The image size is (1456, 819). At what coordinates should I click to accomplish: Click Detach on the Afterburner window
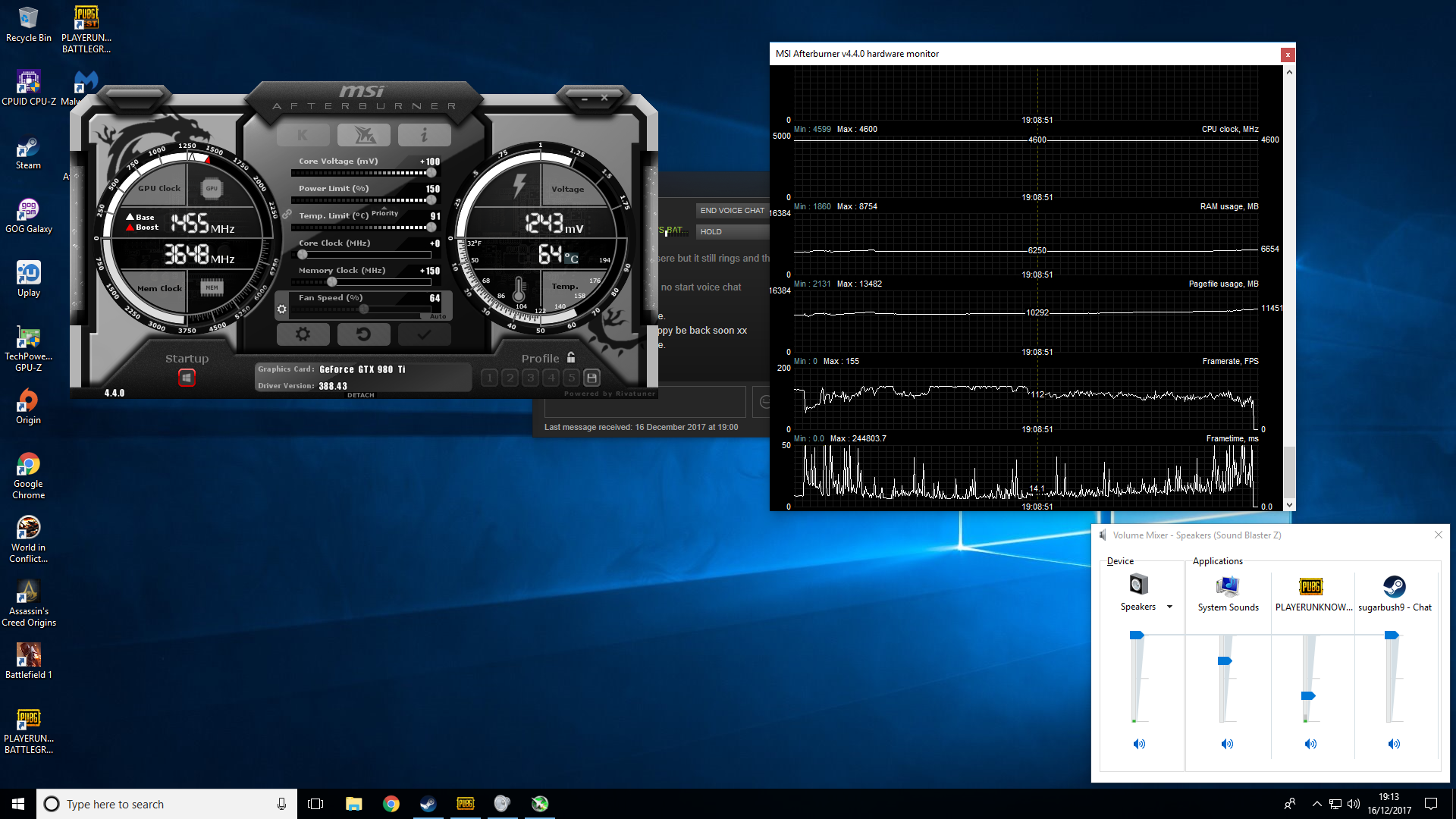(x=361, y=395)
